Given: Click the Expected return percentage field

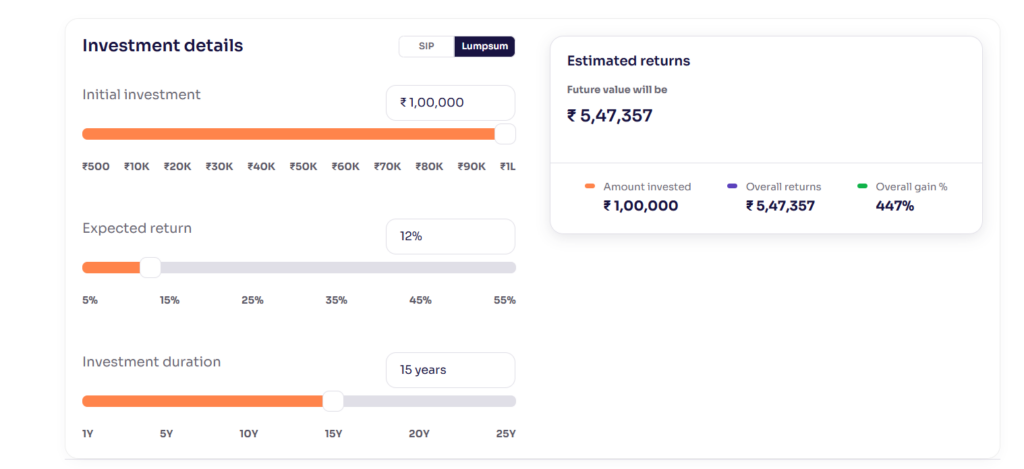Looking at the screenshot, I should (450, 236).
